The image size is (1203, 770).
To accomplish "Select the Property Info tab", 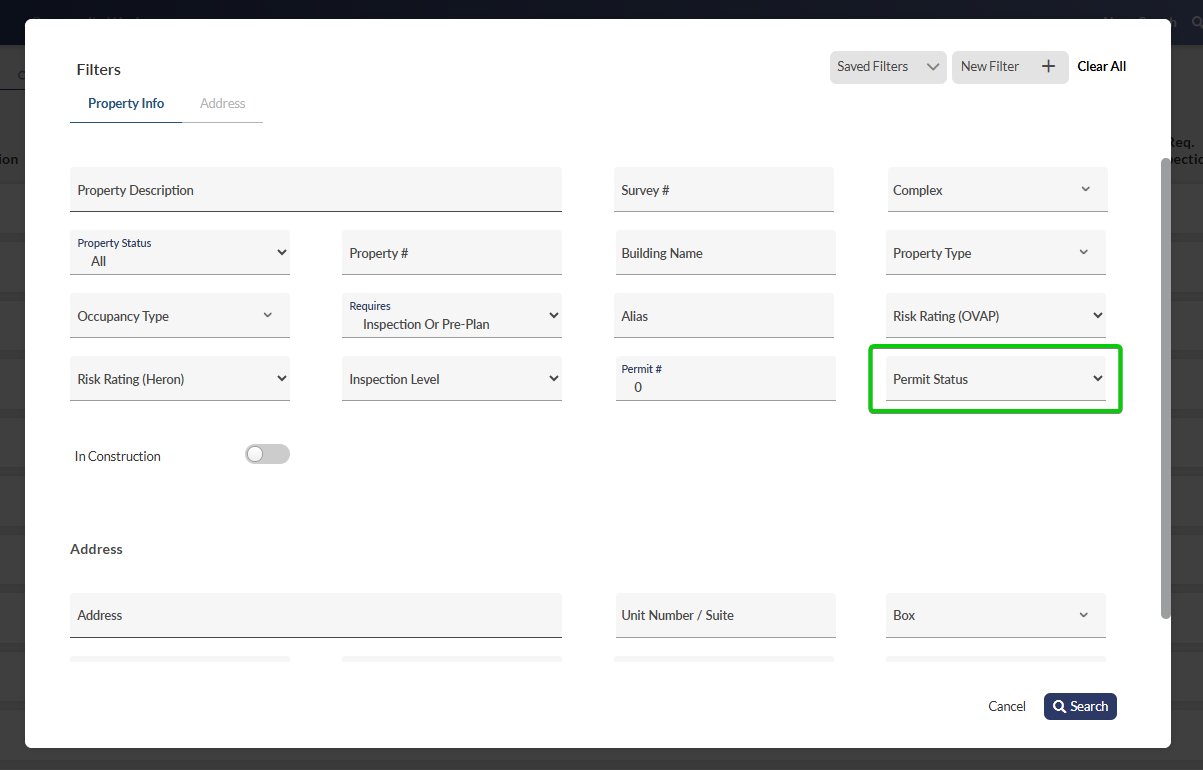I will pos(126,103).
